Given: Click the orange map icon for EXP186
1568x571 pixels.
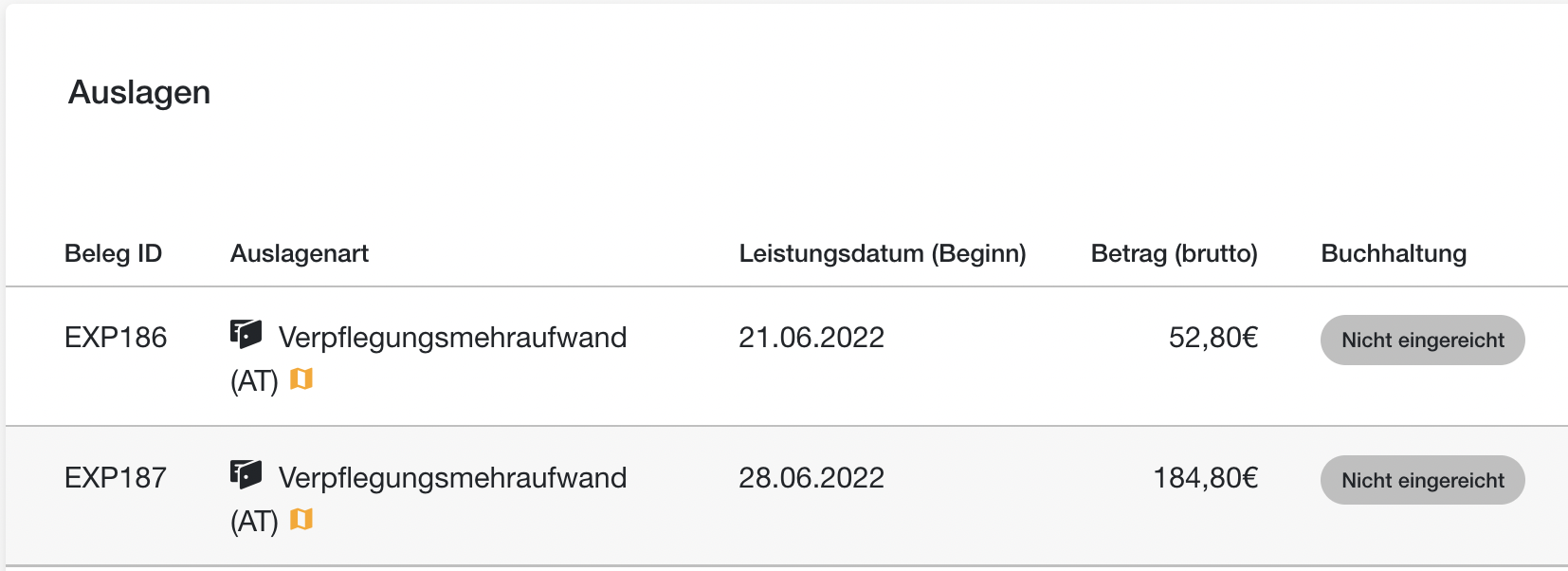Looking at the screenshot, I should tap(301, 379).
